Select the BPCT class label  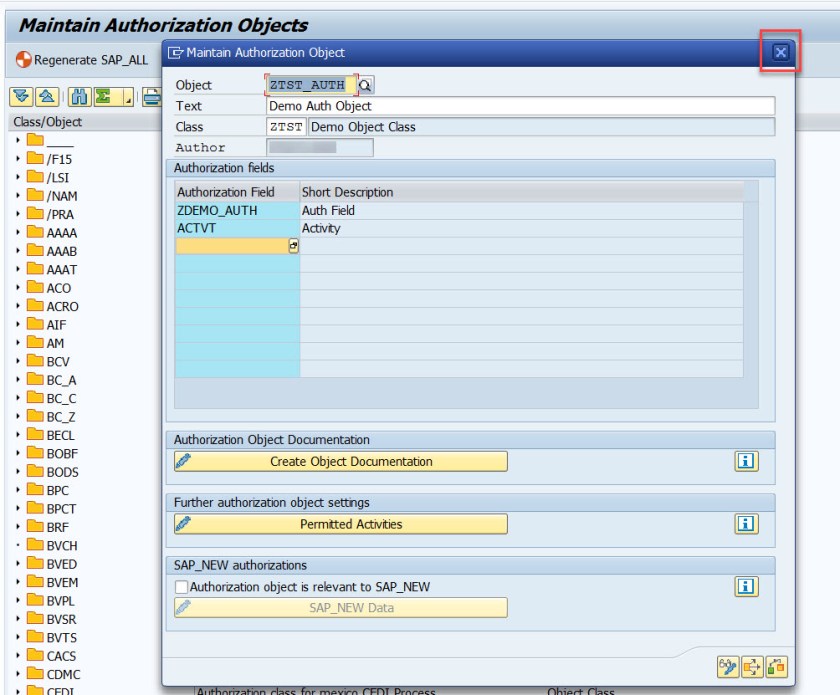point(61,509)
